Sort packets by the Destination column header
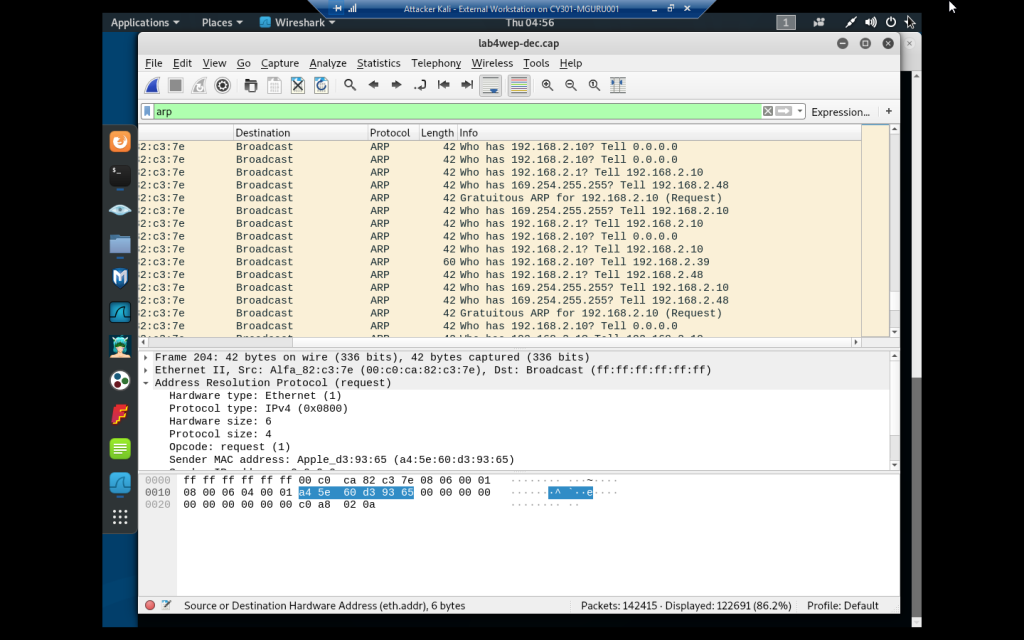Screen dimensions: 1024x640 (x=301, y=133)
